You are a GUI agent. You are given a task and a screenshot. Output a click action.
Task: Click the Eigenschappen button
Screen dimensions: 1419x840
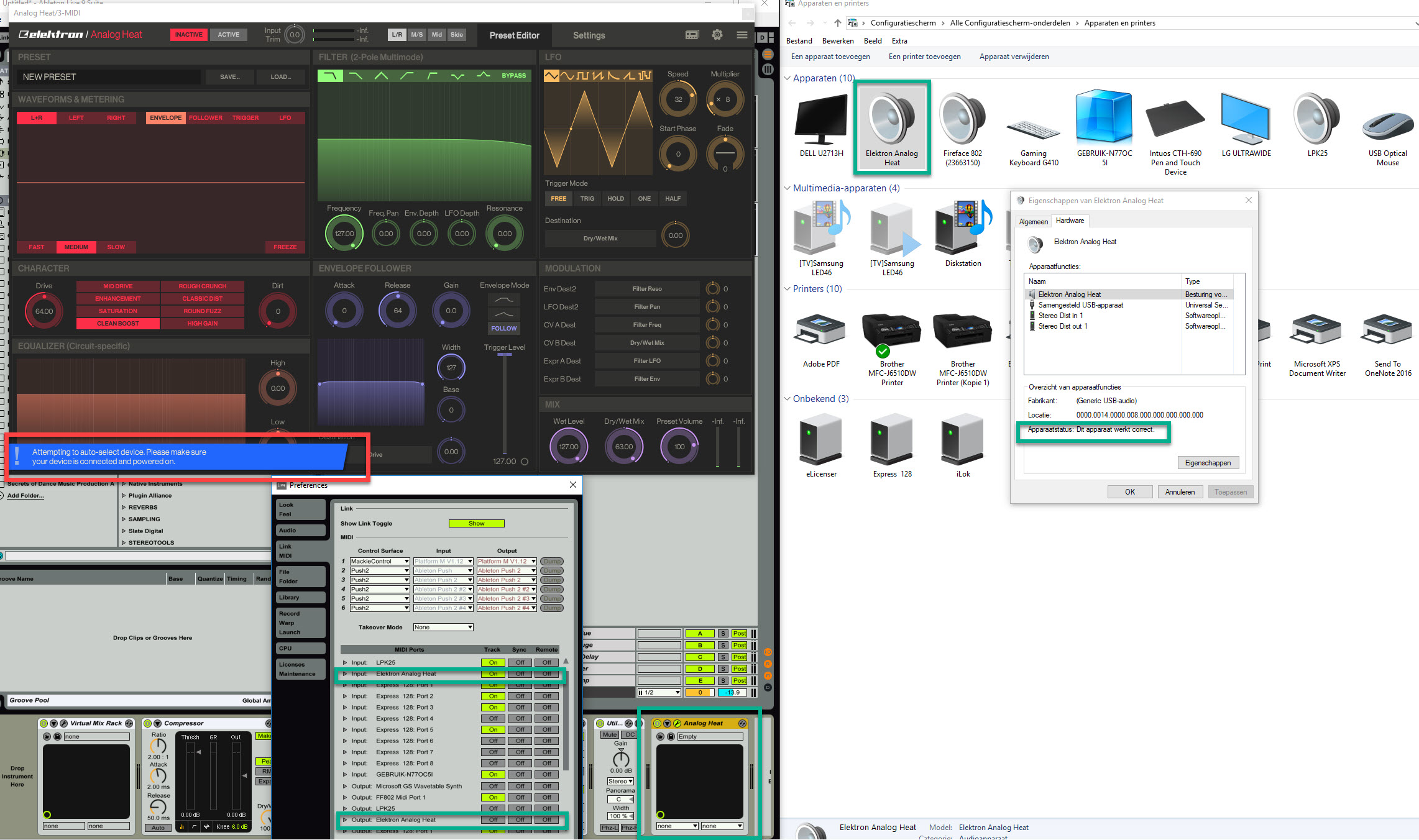click(x=1208, y=463)
